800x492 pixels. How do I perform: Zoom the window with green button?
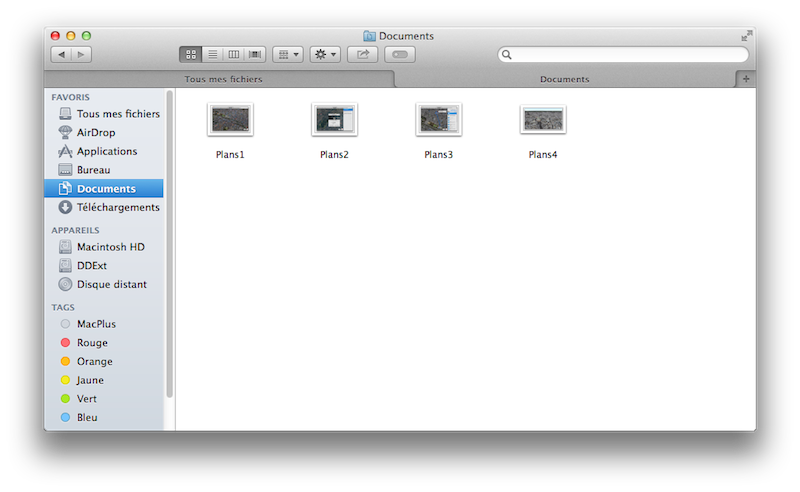tap(86, 36)
